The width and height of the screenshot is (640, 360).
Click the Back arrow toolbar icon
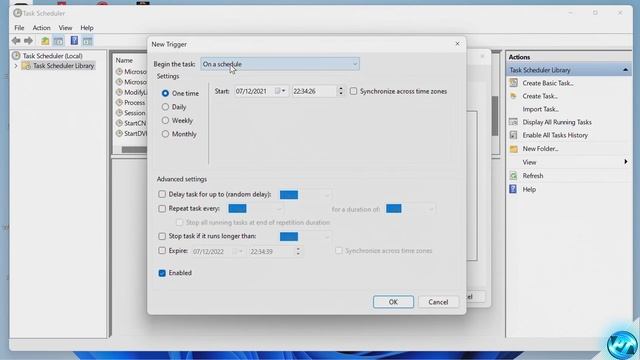(16, 40)
